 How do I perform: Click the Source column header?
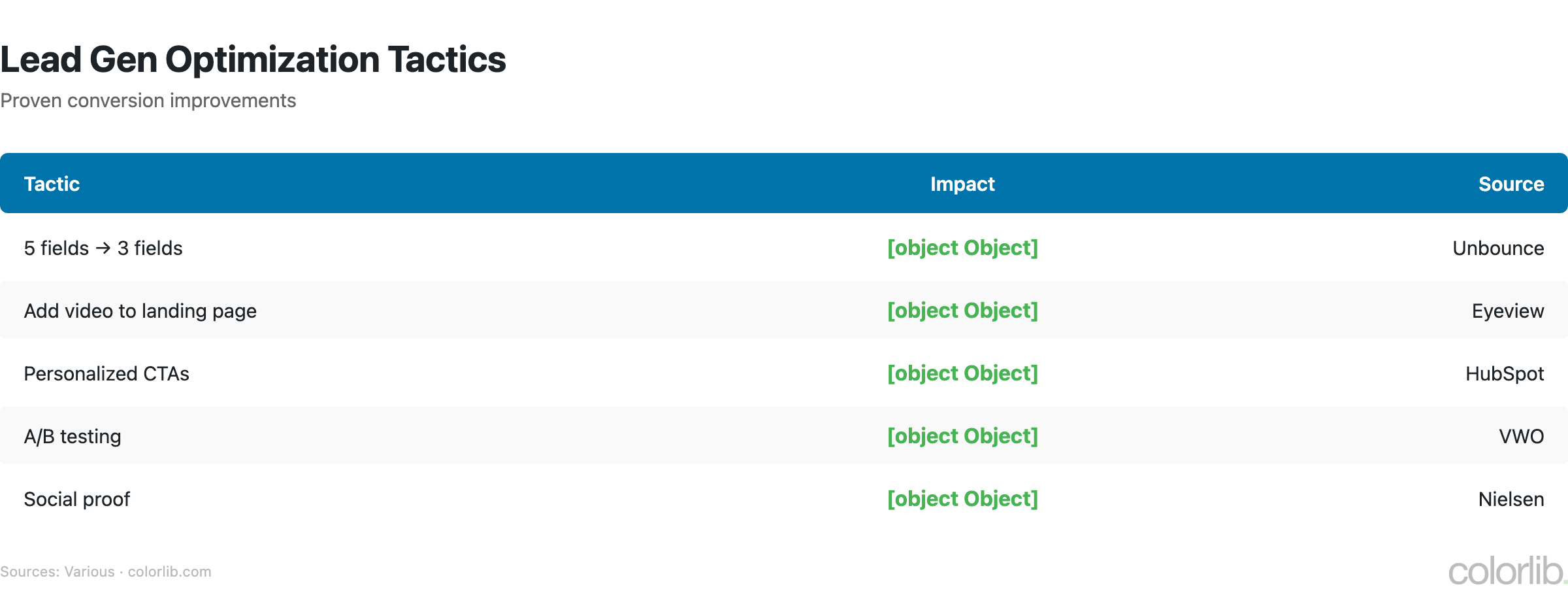pos(1511,184)
